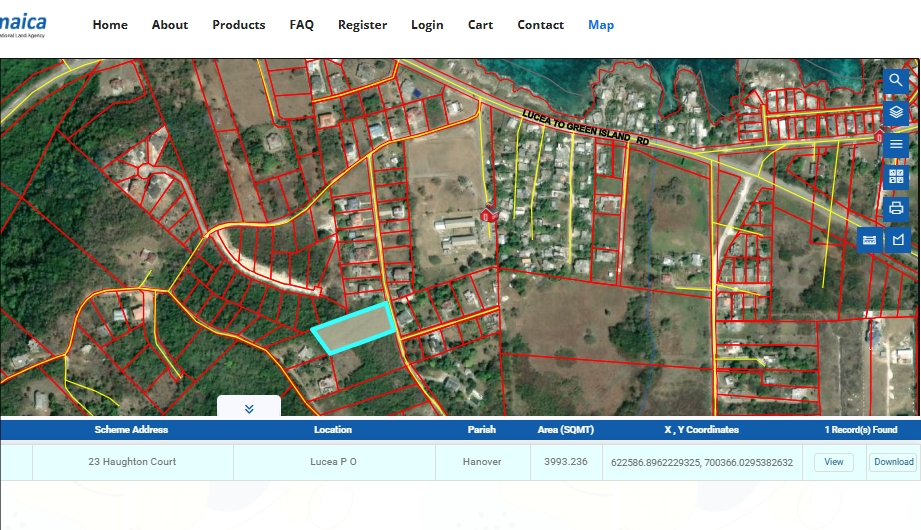The width and height of the screenshot is (921, 530).
Task: Go to the FAQ page
Action: tap(301, 25)
